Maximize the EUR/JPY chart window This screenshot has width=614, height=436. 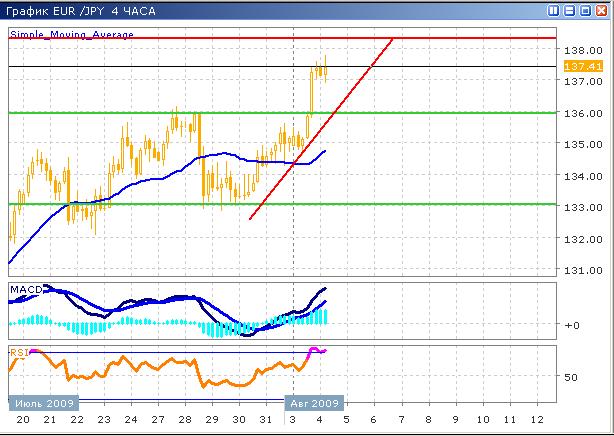coord(585,11)
